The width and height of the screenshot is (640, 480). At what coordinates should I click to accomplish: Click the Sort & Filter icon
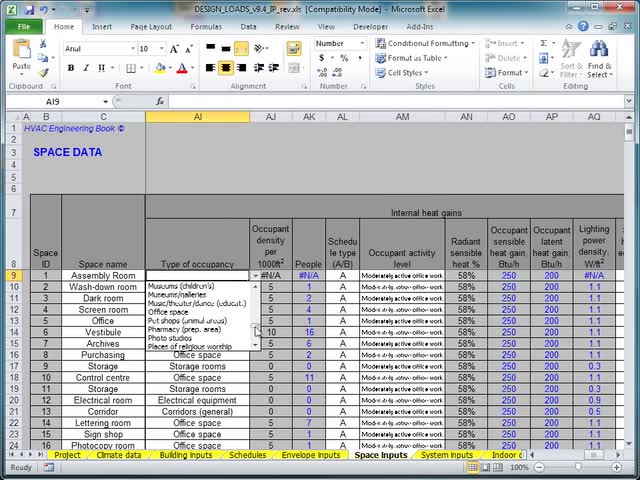coord(570,50)
